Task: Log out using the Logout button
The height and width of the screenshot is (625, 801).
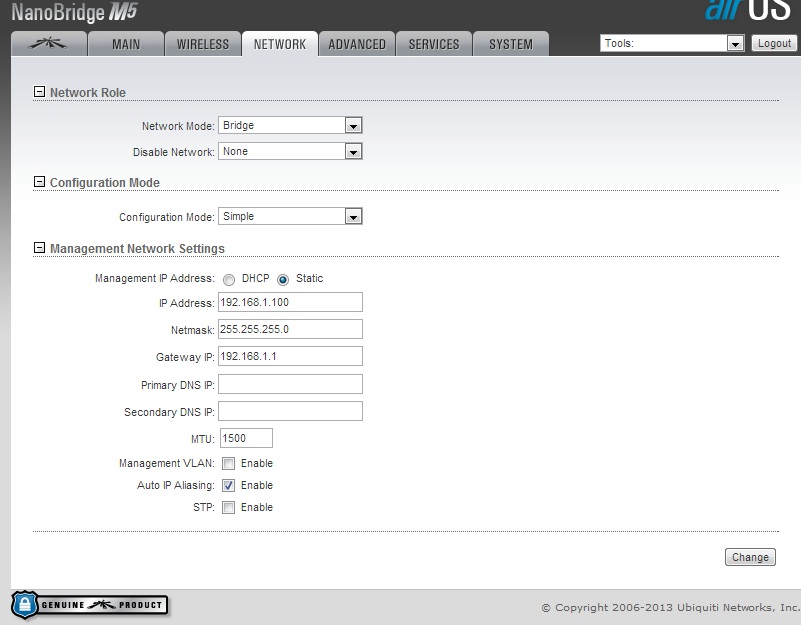Action: pos(774,43)
